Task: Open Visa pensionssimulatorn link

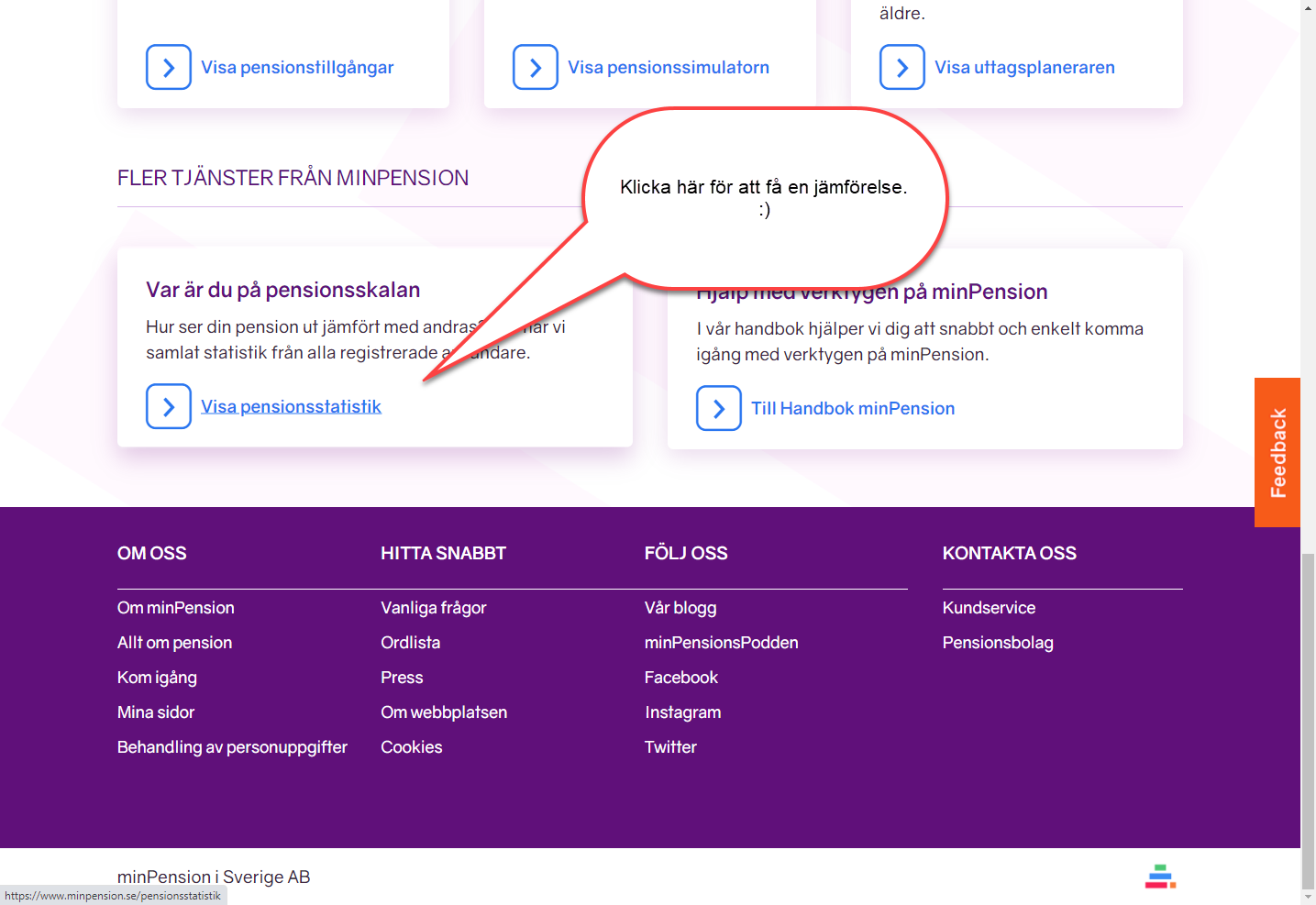Action: click(668, 67)
